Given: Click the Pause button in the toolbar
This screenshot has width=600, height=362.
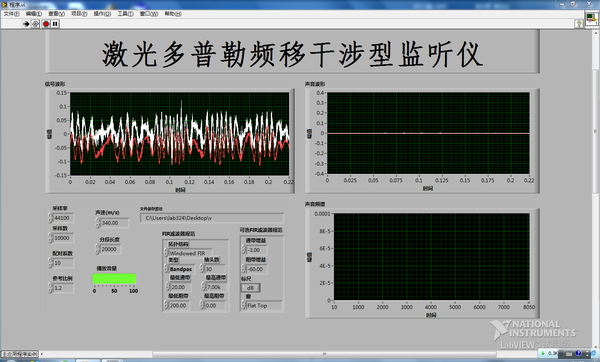Looking at the screenshot, I should tap(55, 24).
